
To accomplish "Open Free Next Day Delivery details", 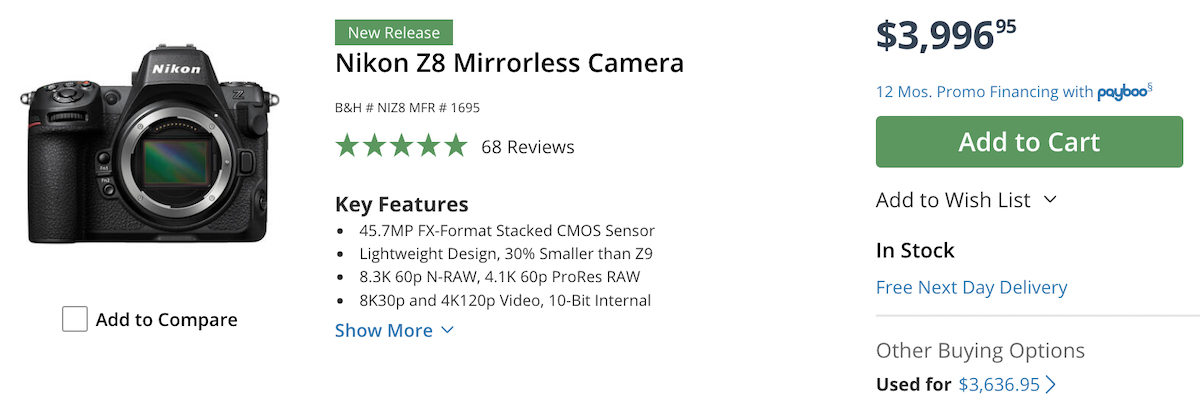I will tap(971, 287).
